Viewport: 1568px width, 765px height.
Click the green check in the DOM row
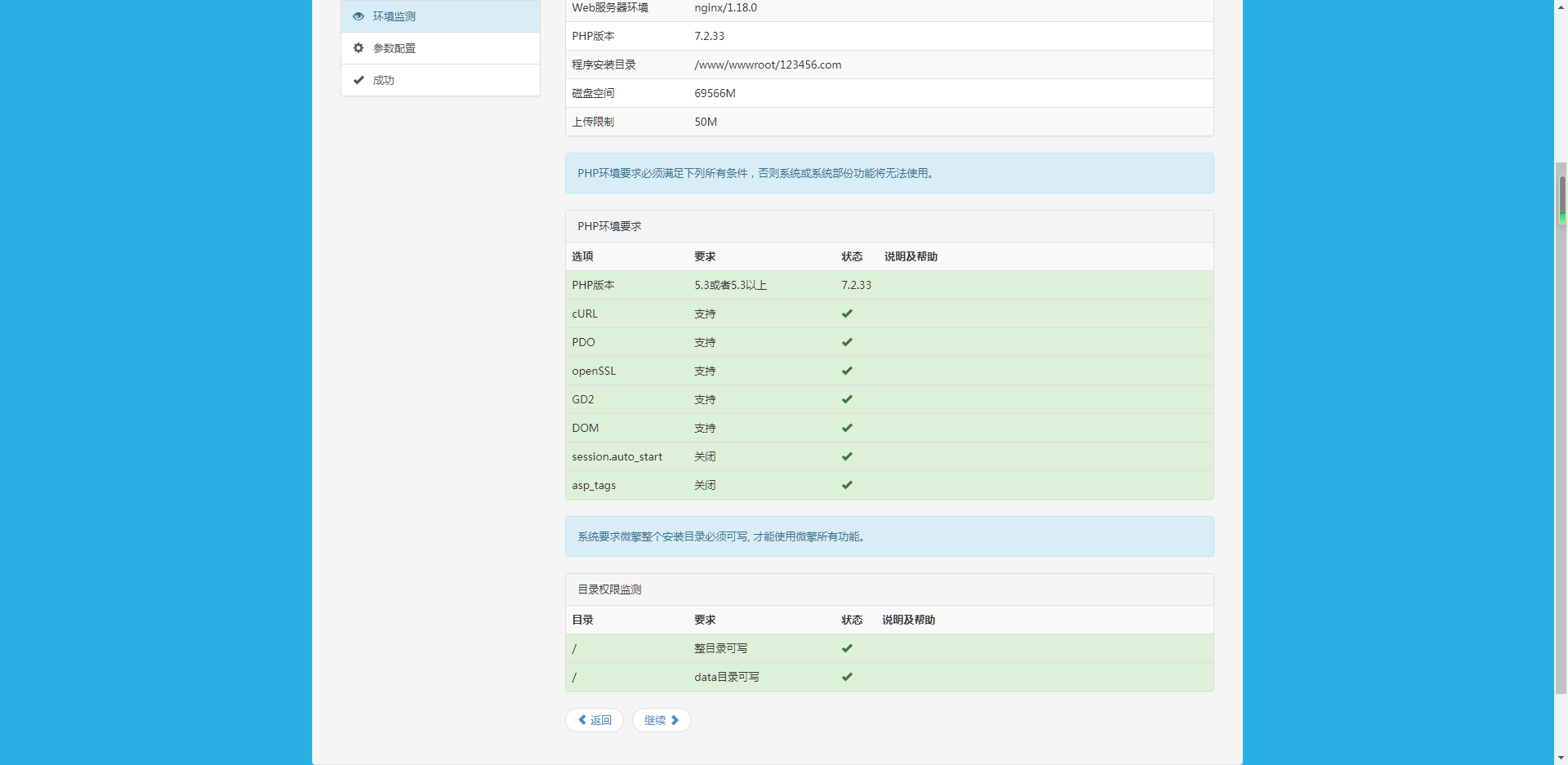tap(847, 428)
